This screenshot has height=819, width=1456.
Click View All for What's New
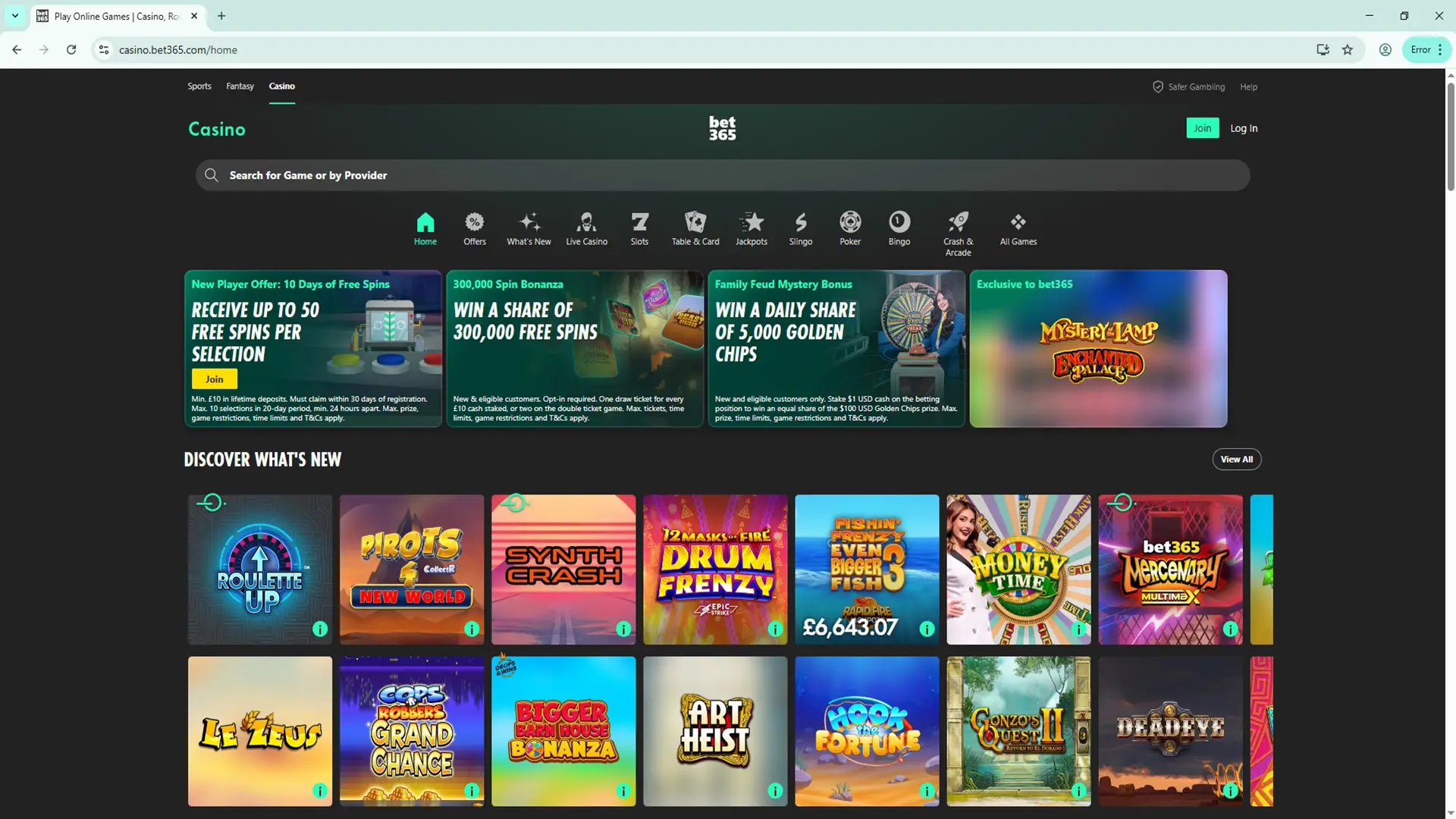(x=1236, y=459)
